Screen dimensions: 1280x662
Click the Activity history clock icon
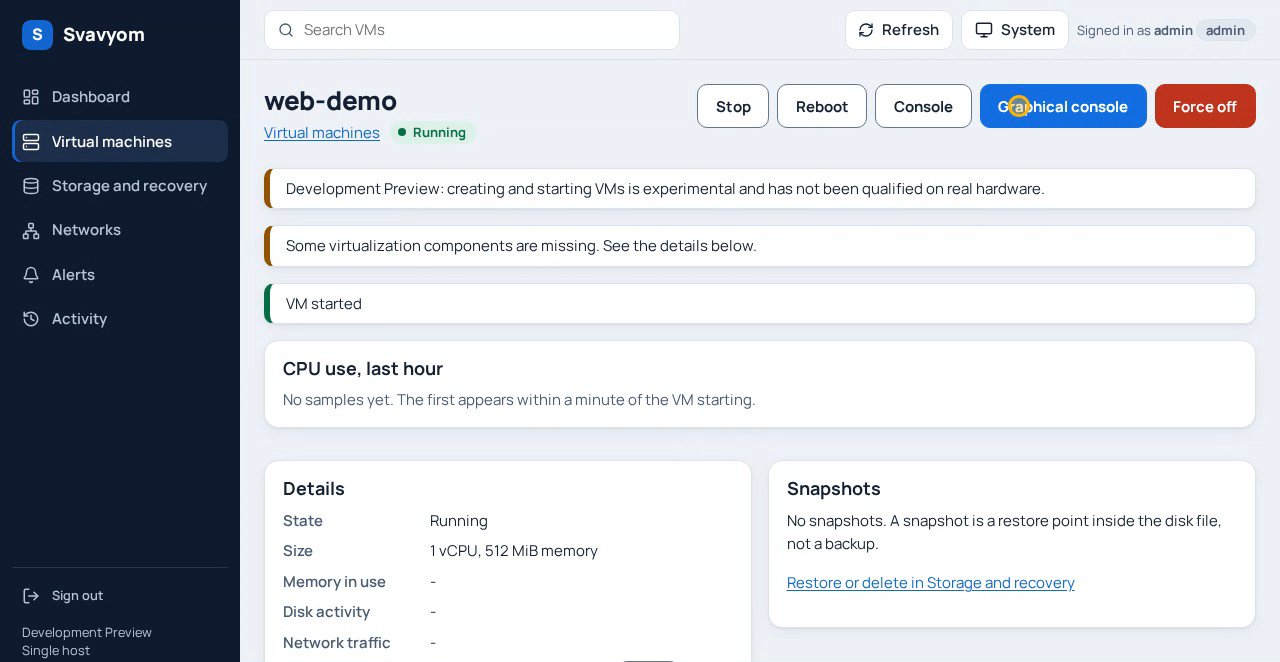31,319
